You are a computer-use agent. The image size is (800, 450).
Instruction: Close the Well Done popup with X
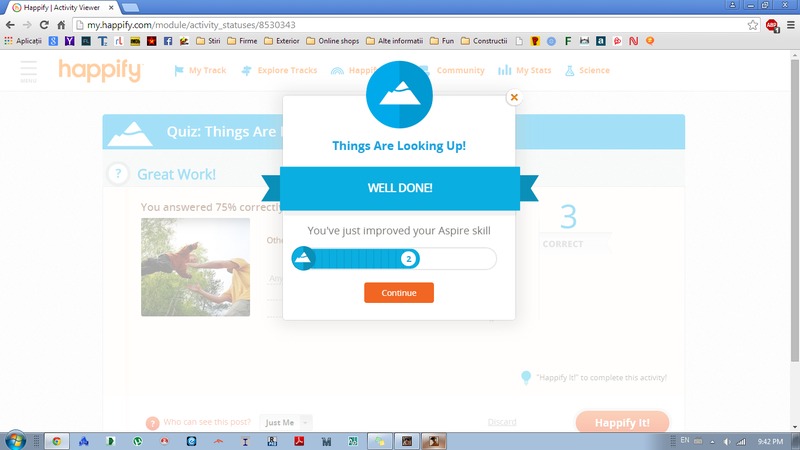(x=514, y=97)
